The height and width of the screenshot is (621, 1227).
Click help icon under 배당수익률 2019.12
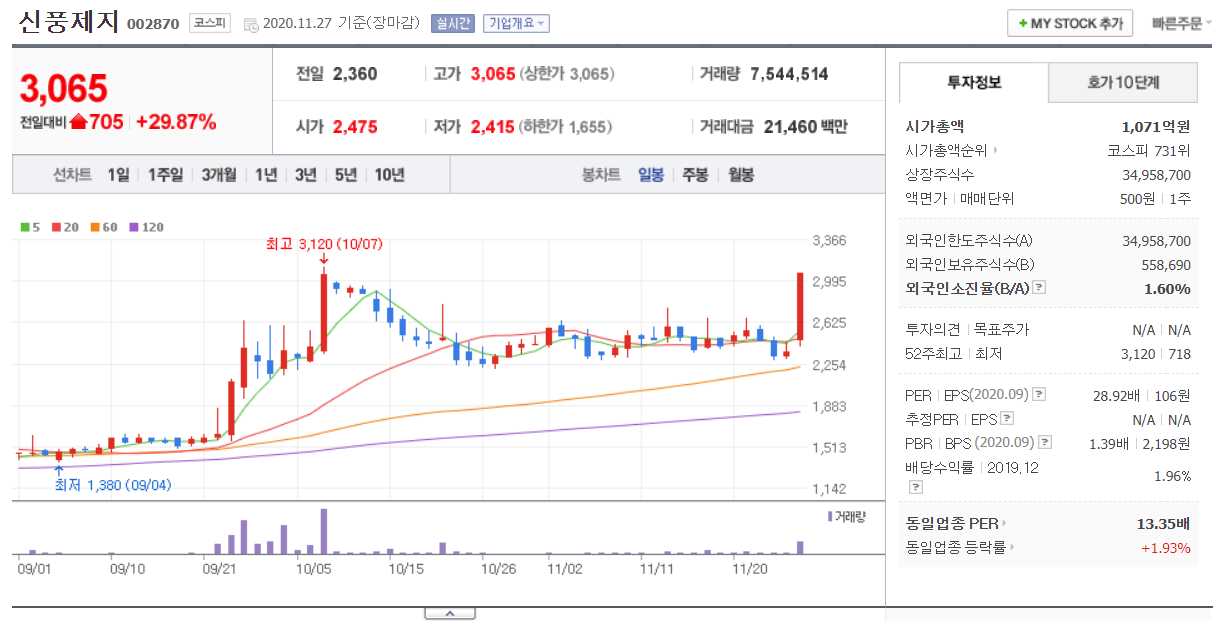tap(915, 487)
